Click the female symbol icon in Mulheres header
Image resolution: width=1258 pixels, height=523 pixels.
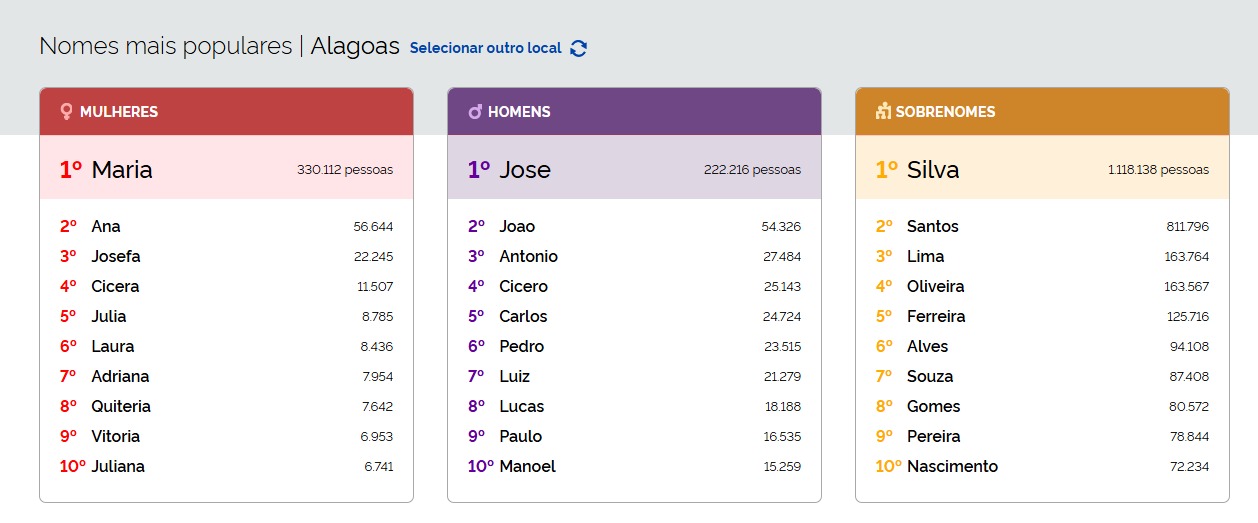pos(66,112)
